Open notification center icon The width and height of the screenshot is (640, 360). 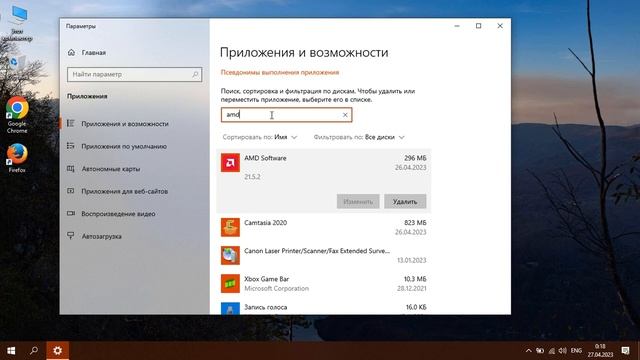pos(625,351)
